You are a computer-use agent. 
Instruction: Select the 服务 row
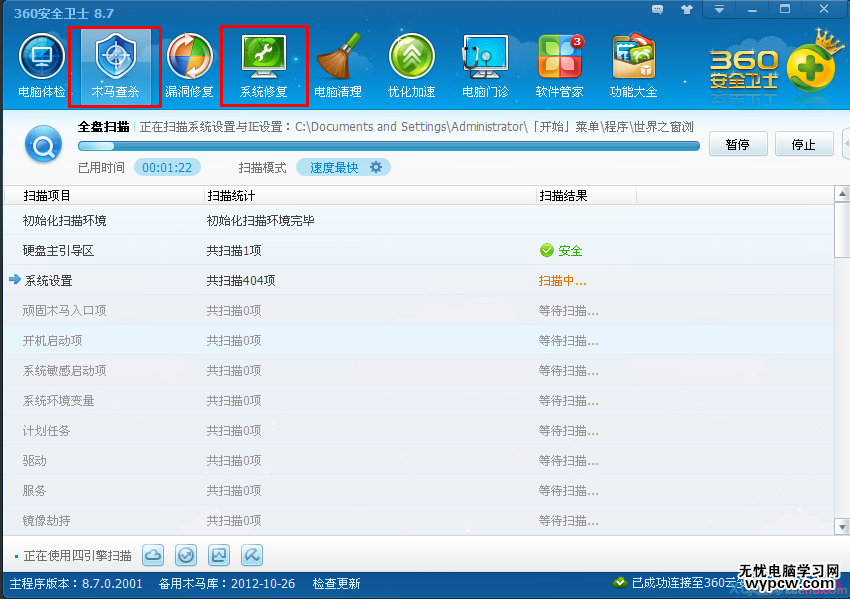click(418, 491)
